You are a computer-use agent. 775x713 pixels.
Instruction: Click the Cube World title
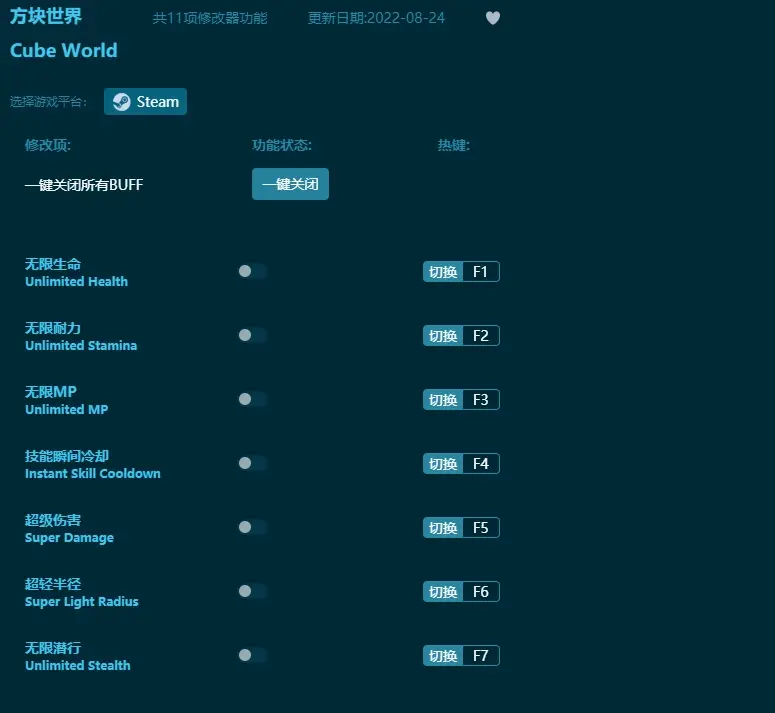[x=64, y=50]
